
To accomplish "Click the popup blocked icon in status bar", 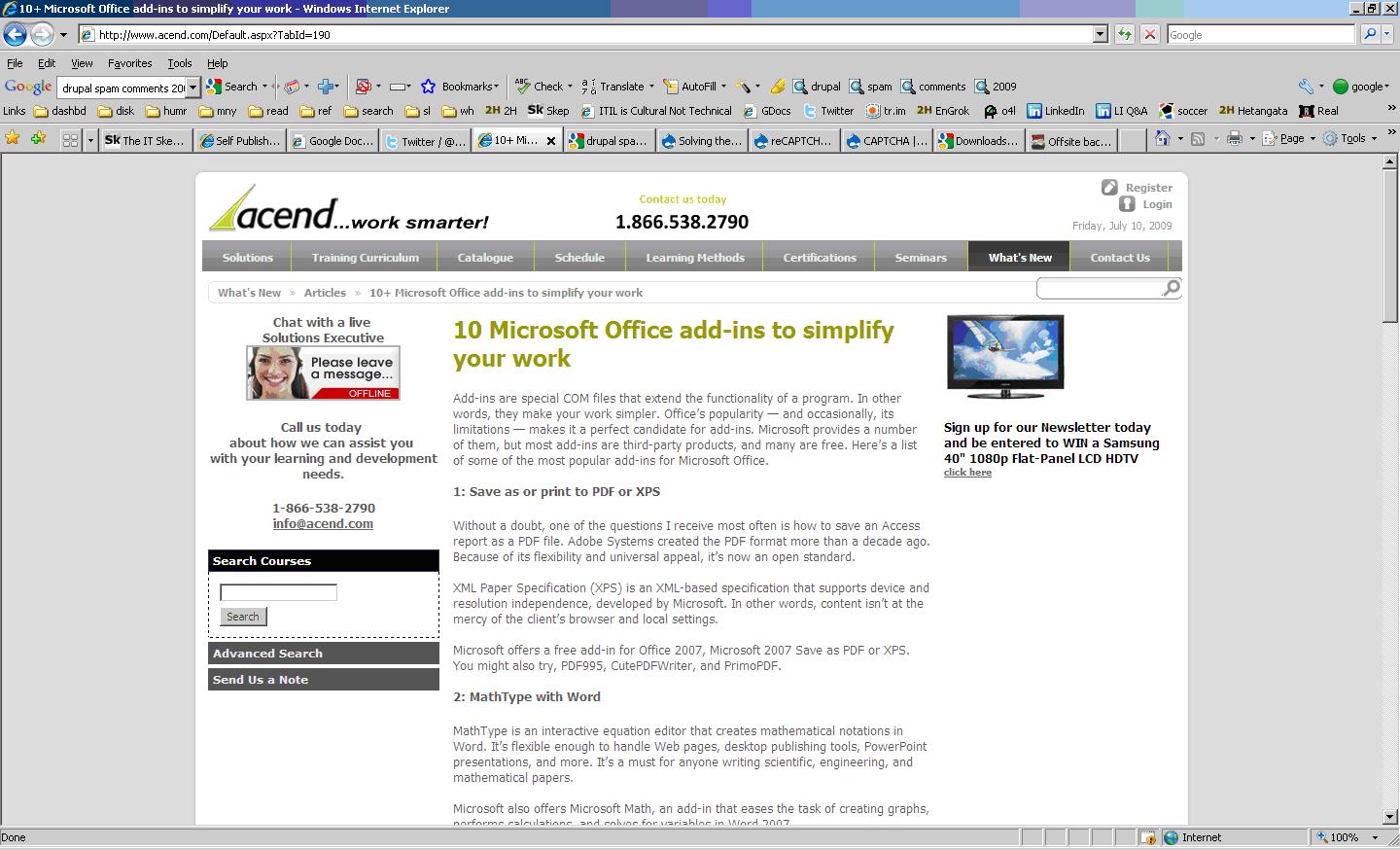I will (x=1147, y=837).
